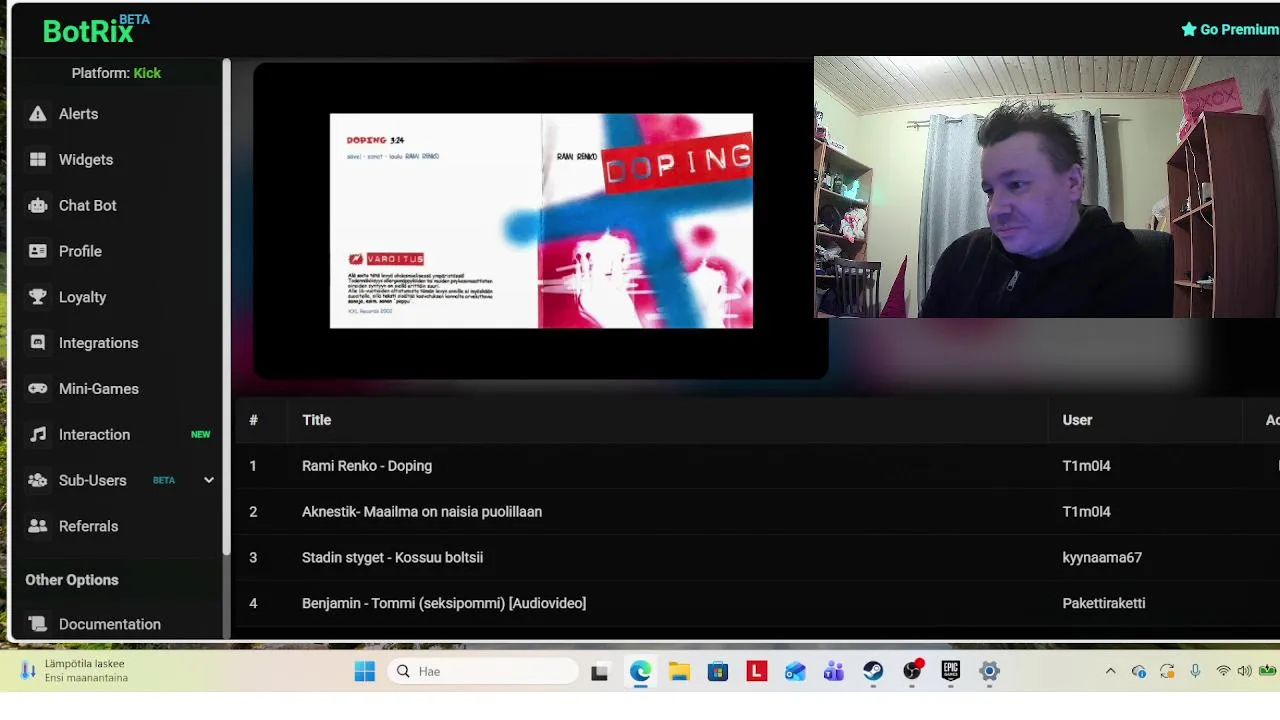Screen dimensions: 1280x720
Task: Expand the Sub-Users submenu chevron
Action: click(x=209, y=481)
